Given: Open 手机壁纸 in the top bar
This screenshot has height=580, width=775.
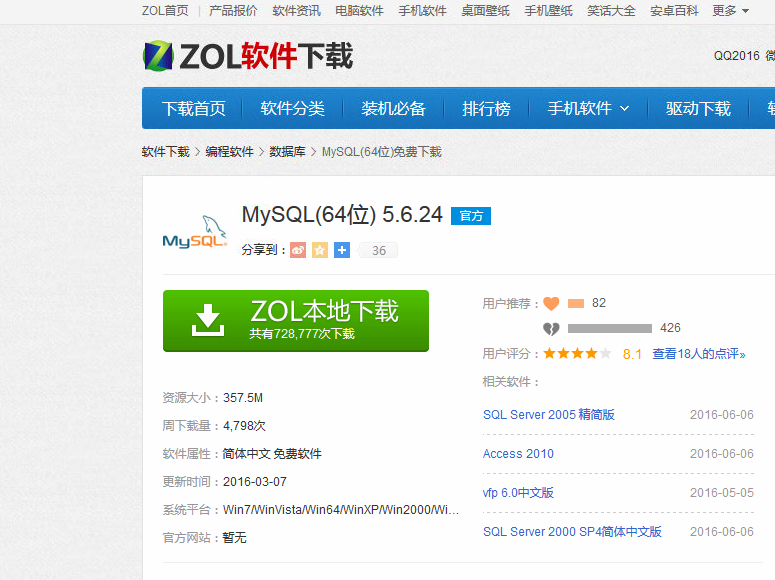Looking at the screenshot, I should [549, 11].
